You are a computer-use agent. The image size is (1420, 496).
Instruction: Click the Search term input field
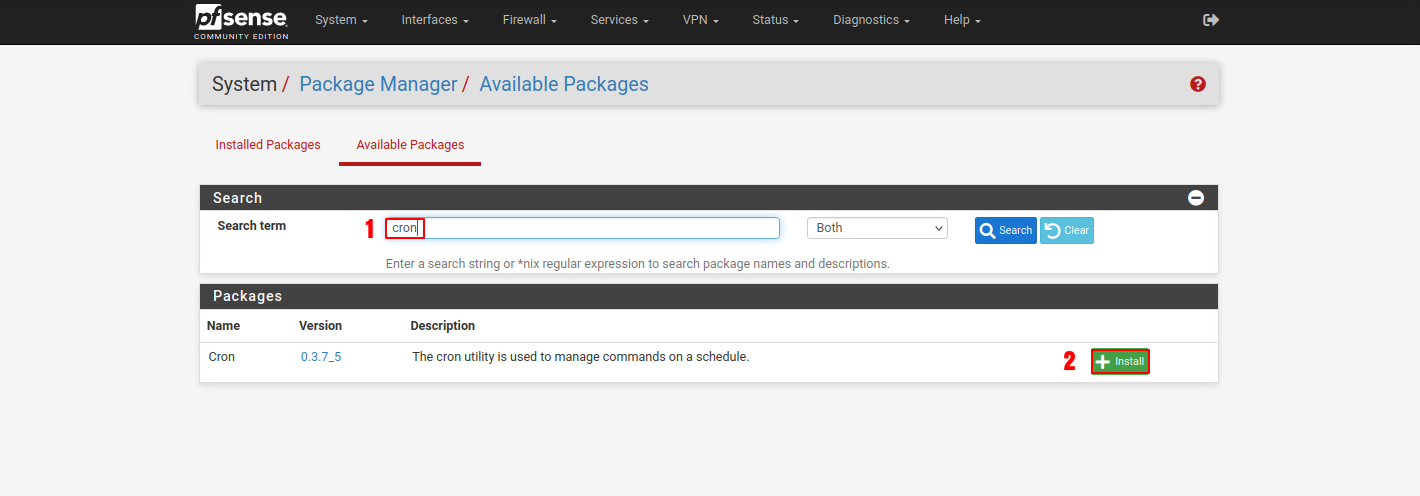600,228
